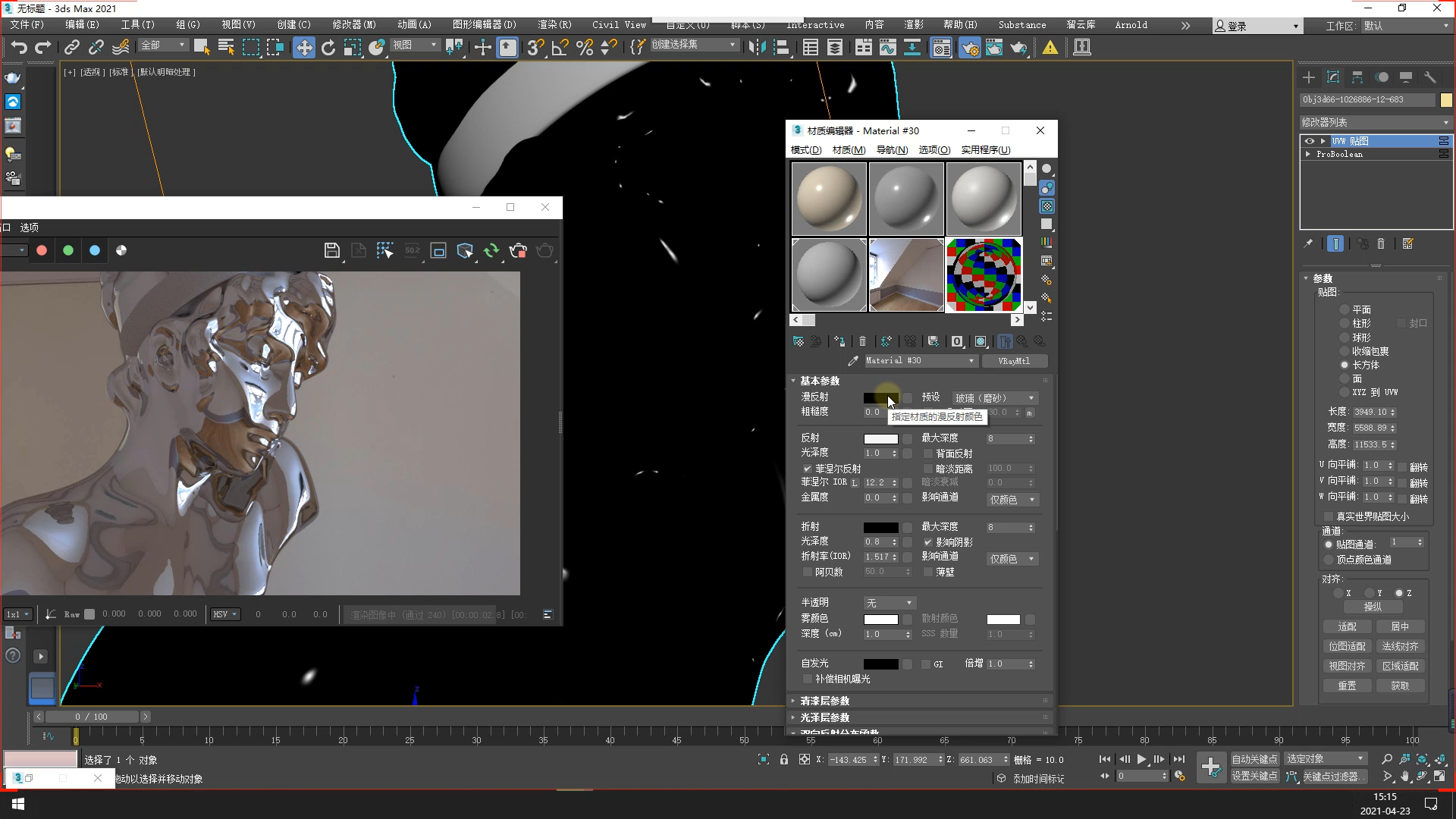1456x819 pixels.
Task: Click the 居中 alignment button
Action: click(1400, 626)
